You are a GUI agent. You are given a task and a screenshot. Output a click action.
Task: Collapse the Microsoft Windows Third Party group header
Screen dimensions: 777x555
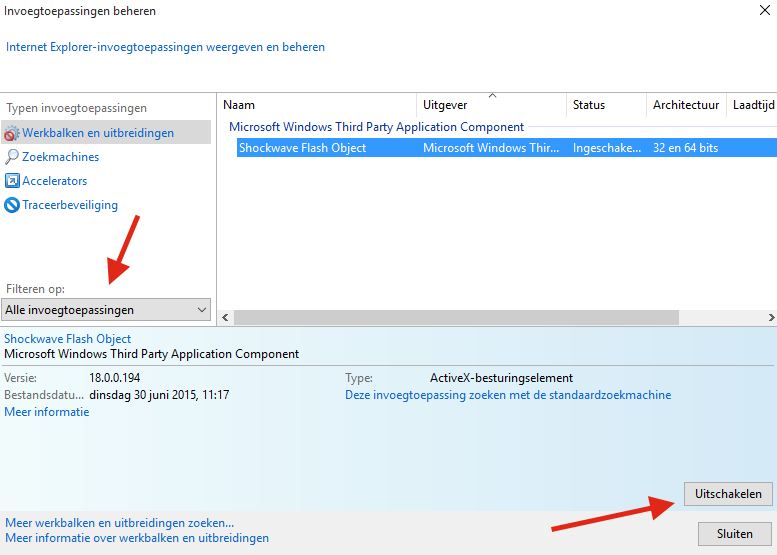376,127
